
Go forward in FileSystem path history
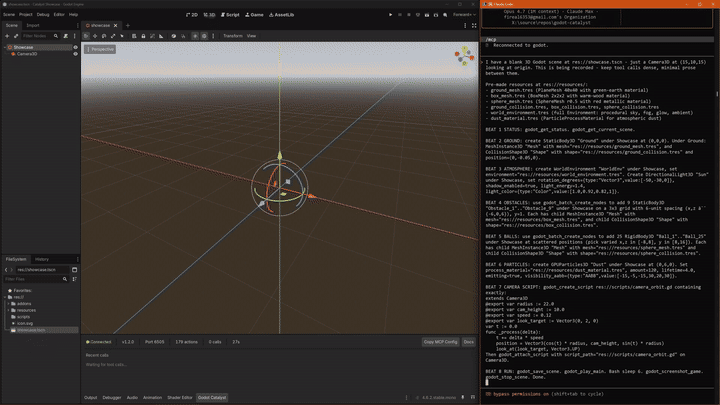click(x=11, y=270)
